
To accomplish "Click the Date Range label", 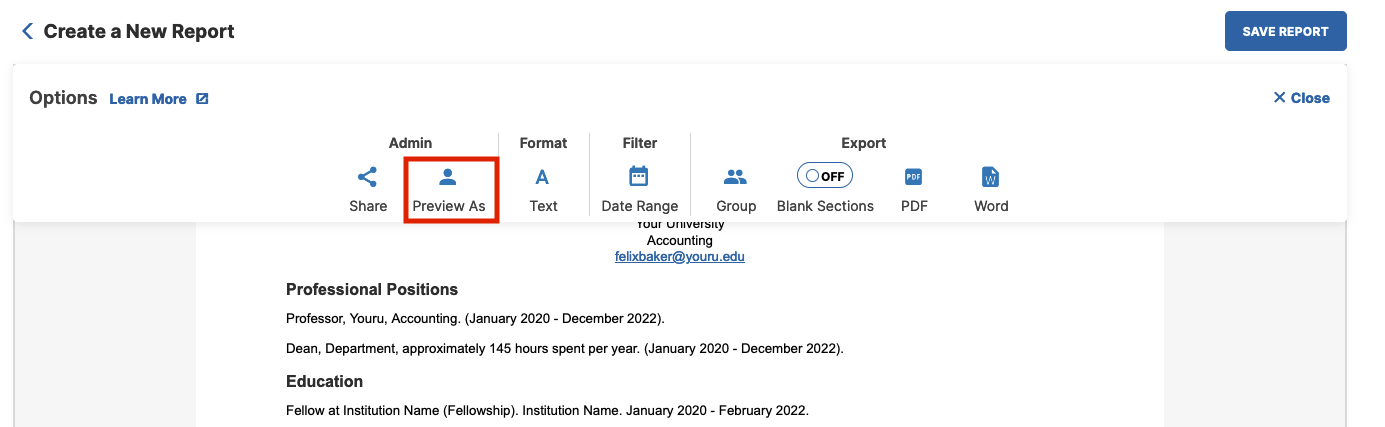I will 640,206.
